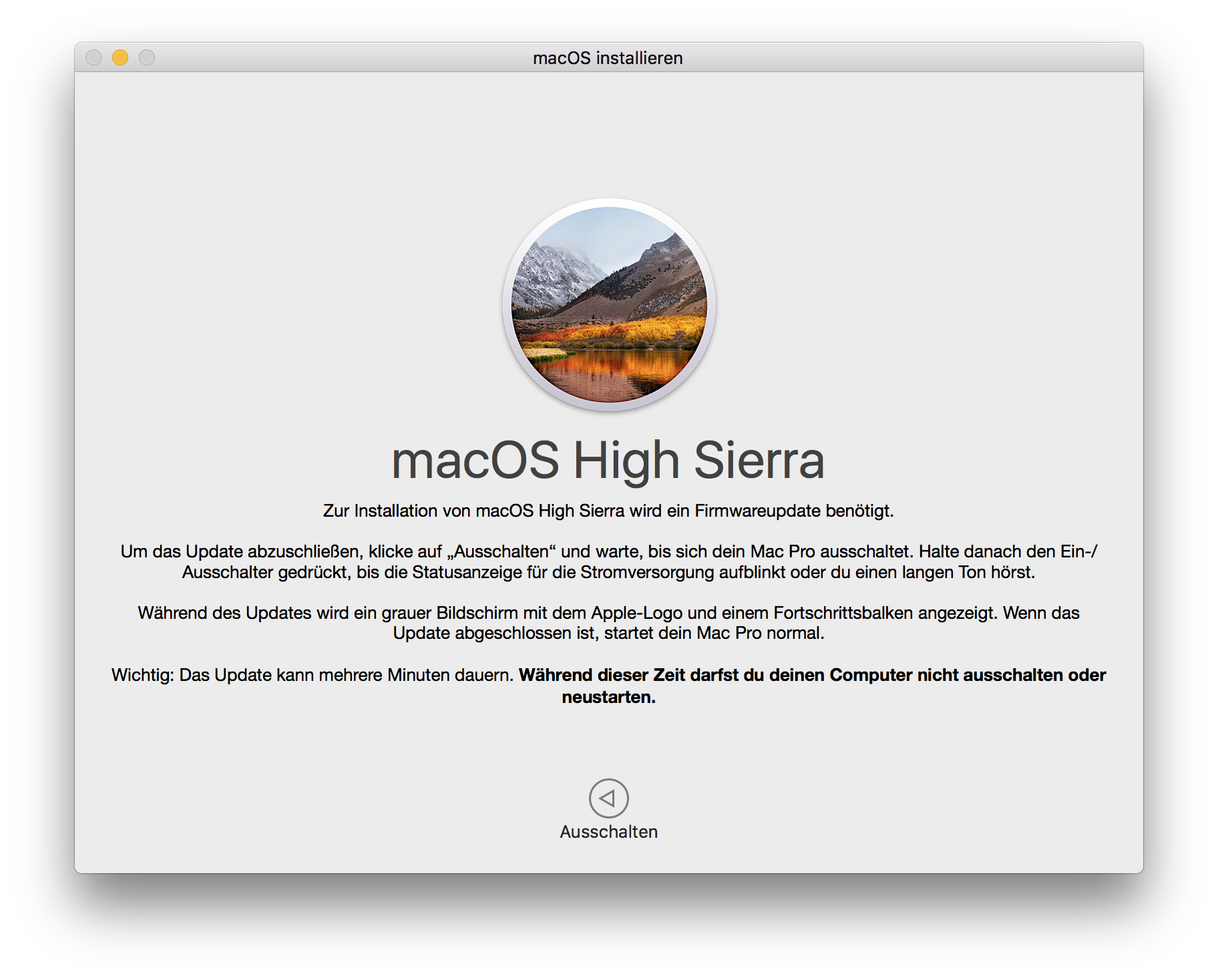The width and height of the screenshot is (1218, 980).
Task: Click the macOS High Sierra mountain icon
Action: [609, 304]
